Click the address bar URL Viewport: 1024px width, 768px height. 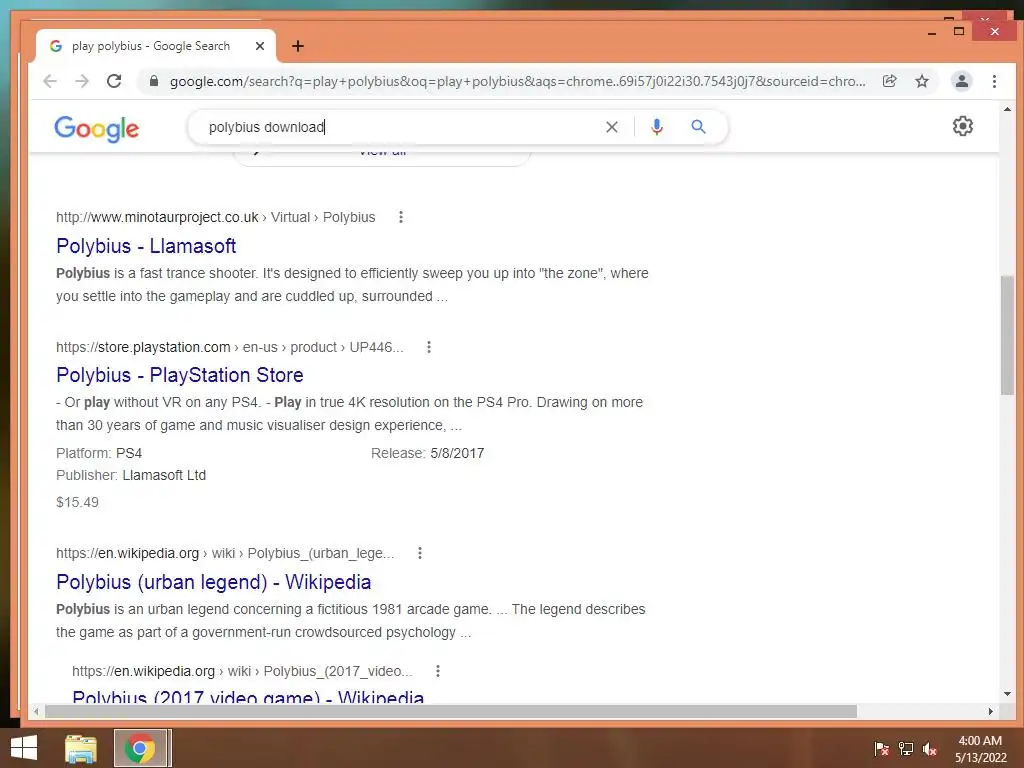pos(517,81)
